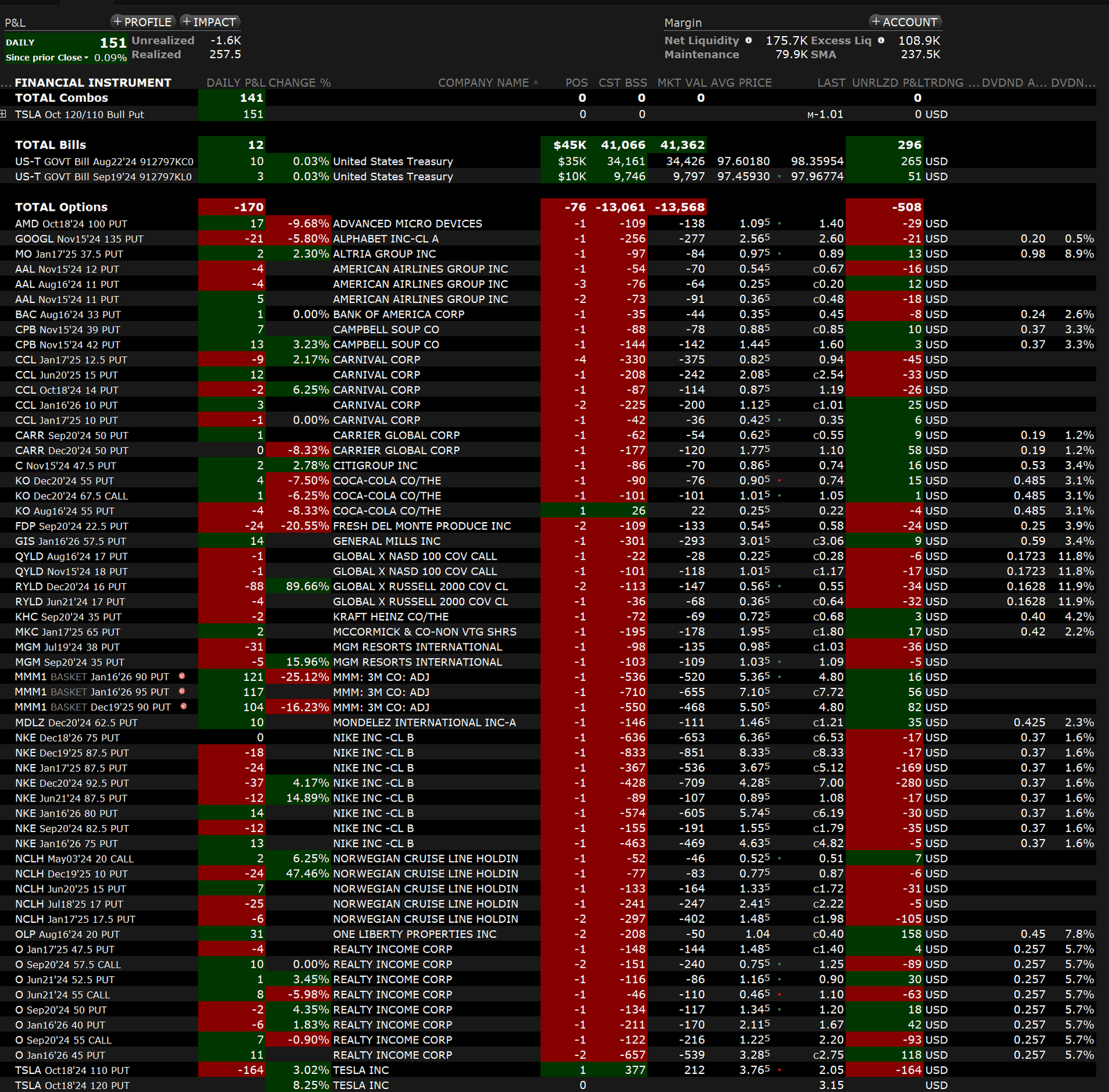
Task: Click the red badge on MMM1 Jan16'26 90 PUT
Action: click(182, 676)
